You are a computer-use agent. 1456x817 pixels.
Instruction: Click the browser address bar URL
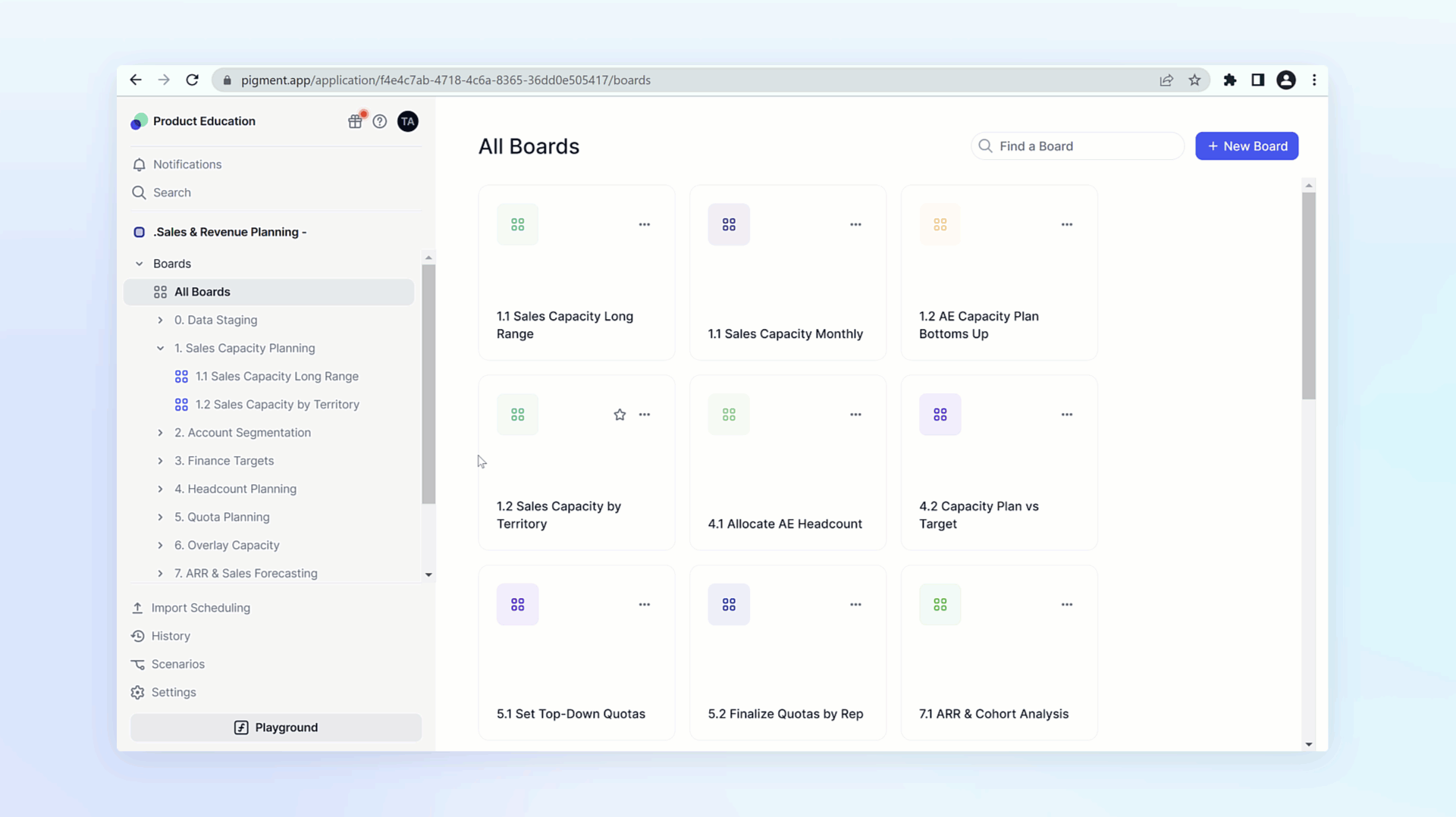pos(446,80)
